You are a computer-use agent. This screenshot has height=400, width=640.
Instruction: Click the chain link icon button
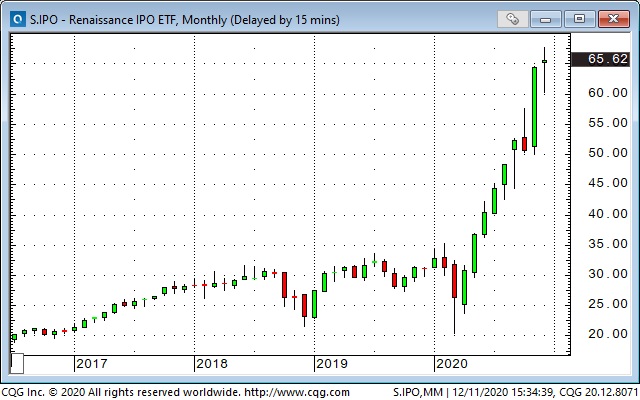coord(512,19)
